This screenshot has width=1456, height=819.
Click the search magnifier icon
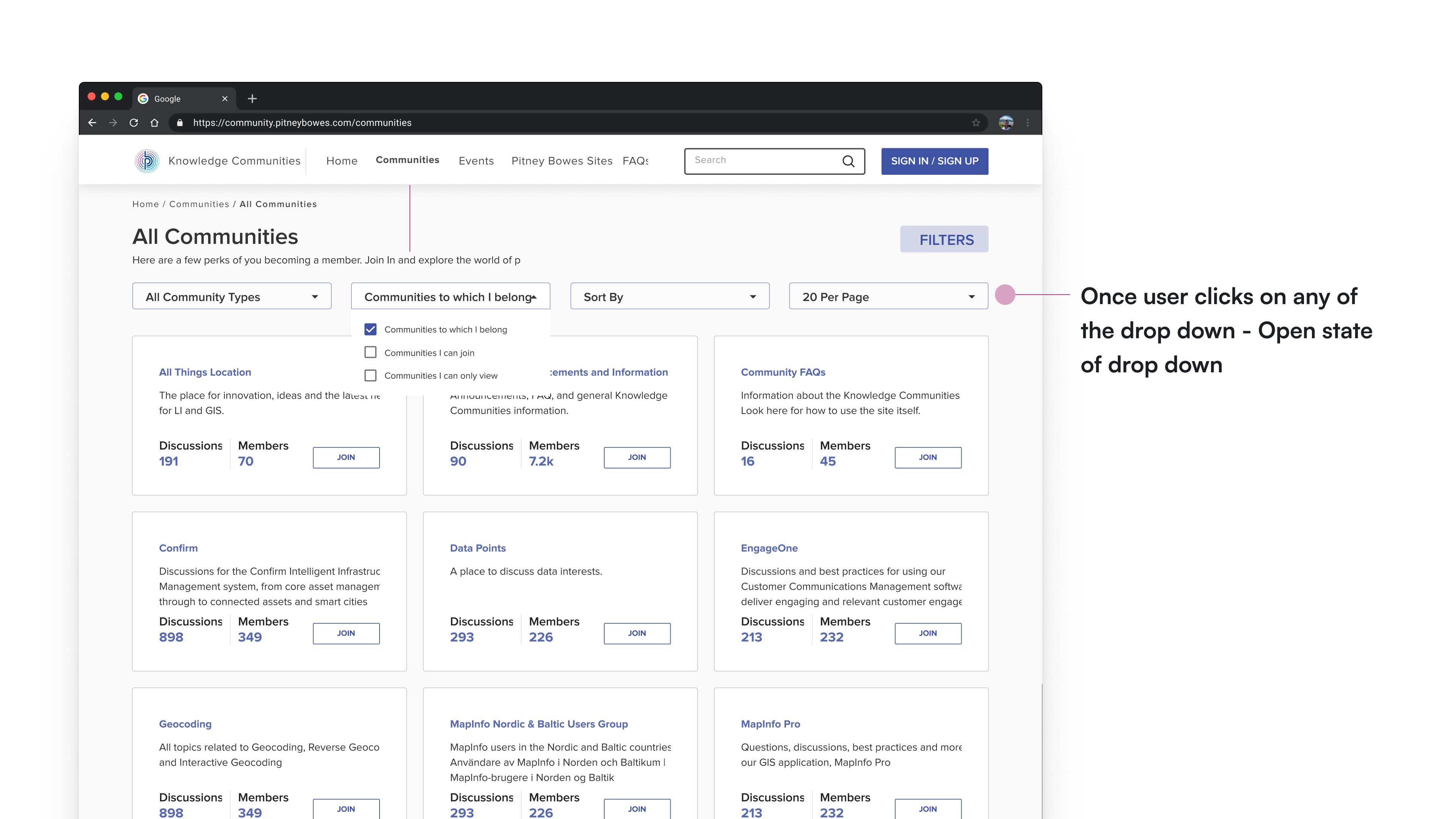tap(848, 161)
